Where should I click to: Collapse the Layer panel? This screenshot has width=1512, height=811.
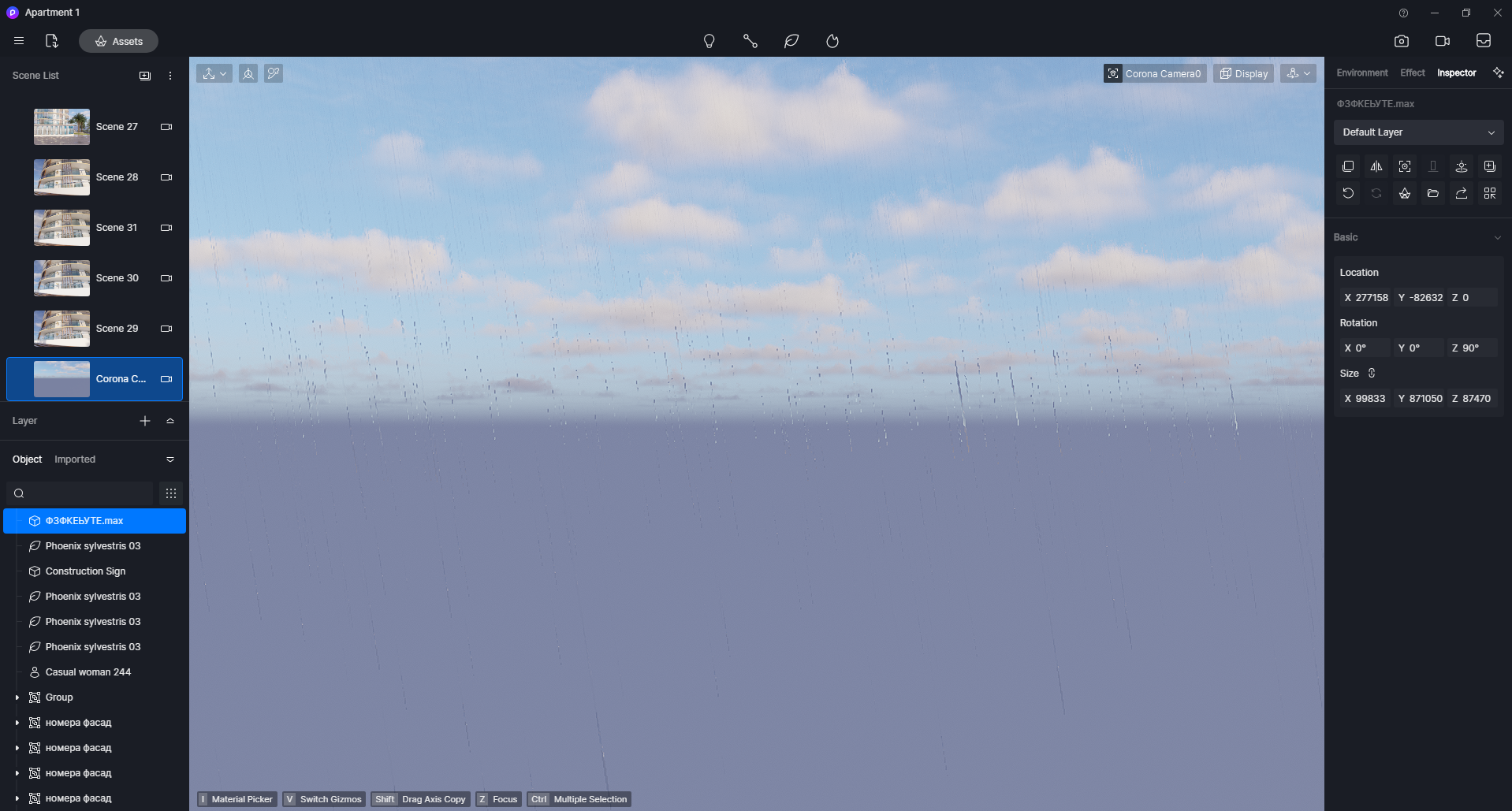(169, 421)
